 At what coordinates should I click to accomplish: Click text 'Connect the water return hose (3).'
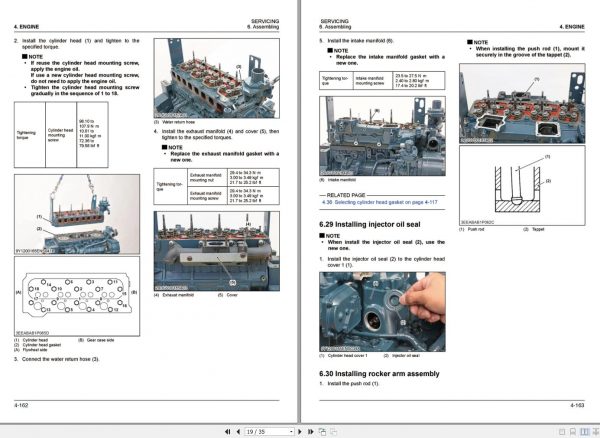60,359
